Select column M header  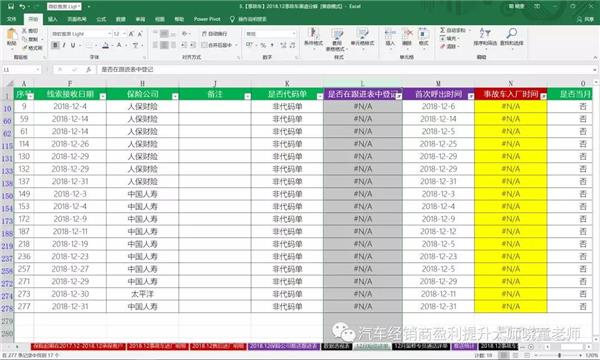(x=438, y=83)
